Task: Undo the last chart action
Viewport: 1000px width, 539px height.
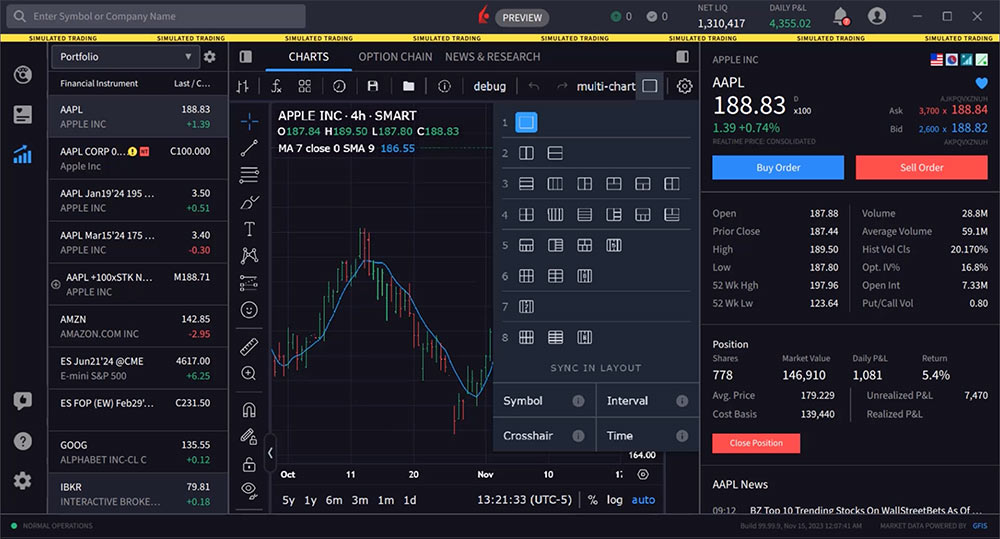Action: coord(534,86)
